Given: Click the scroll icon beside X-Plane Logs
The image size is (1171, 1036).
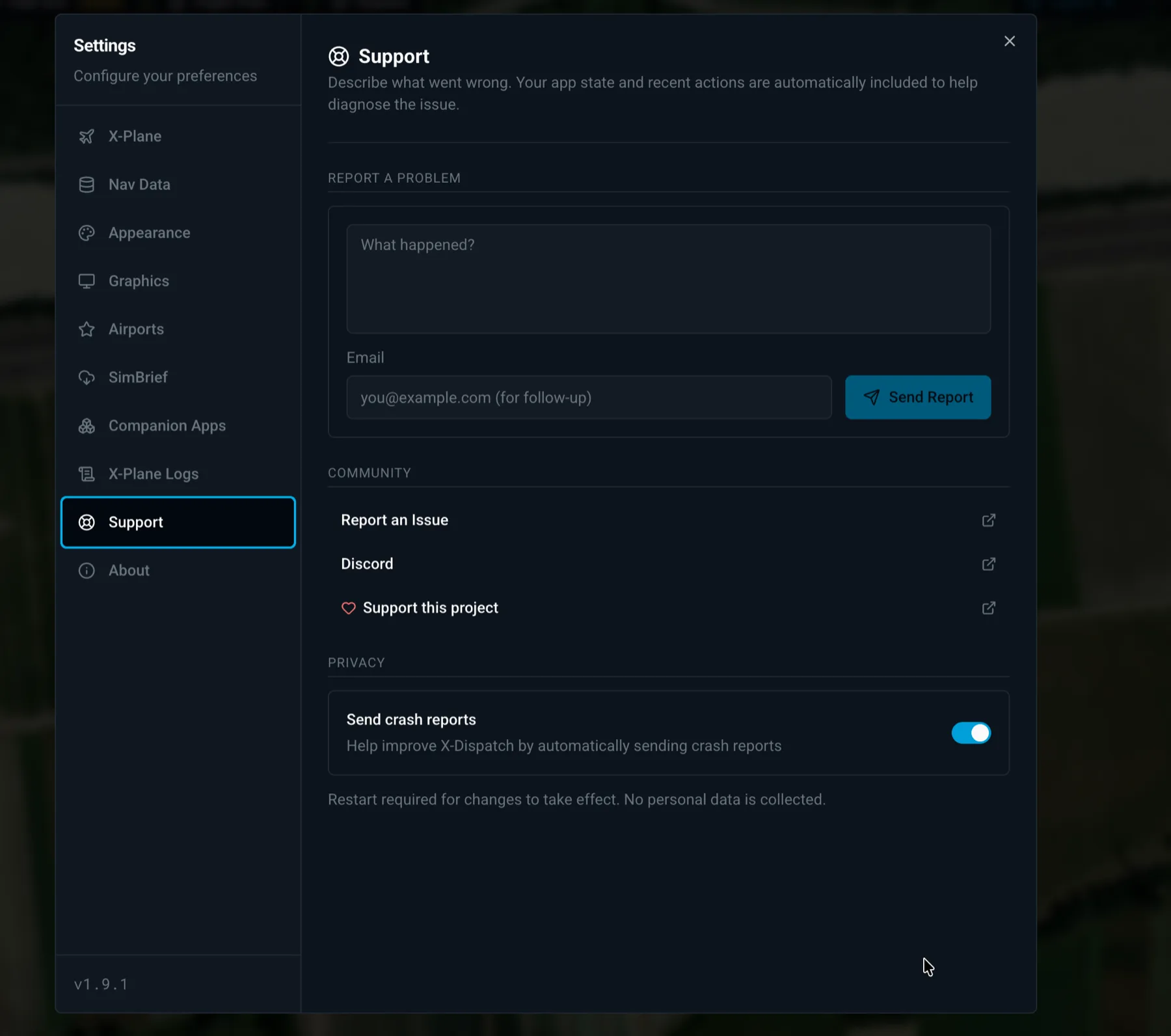Looking at the screenshot, I should [87, 474].
